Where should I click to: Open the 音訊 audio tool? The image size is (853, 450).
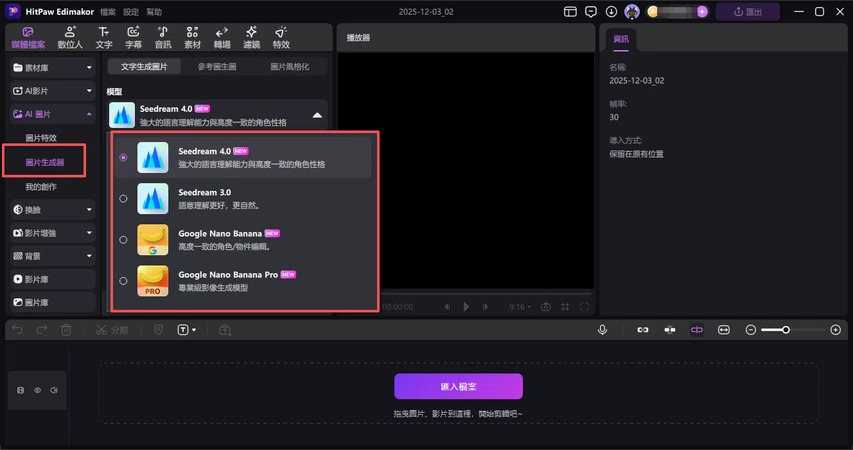coord(163,38)
